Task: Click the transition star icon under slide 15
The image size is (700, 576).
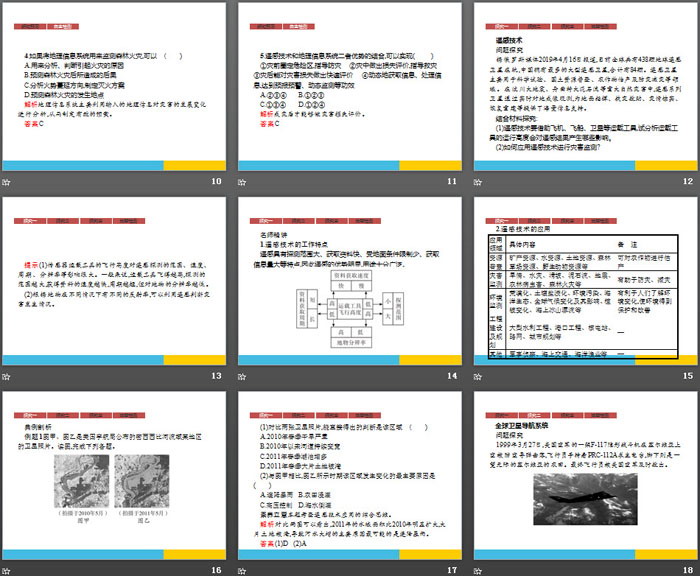Action: coord(478,375)
